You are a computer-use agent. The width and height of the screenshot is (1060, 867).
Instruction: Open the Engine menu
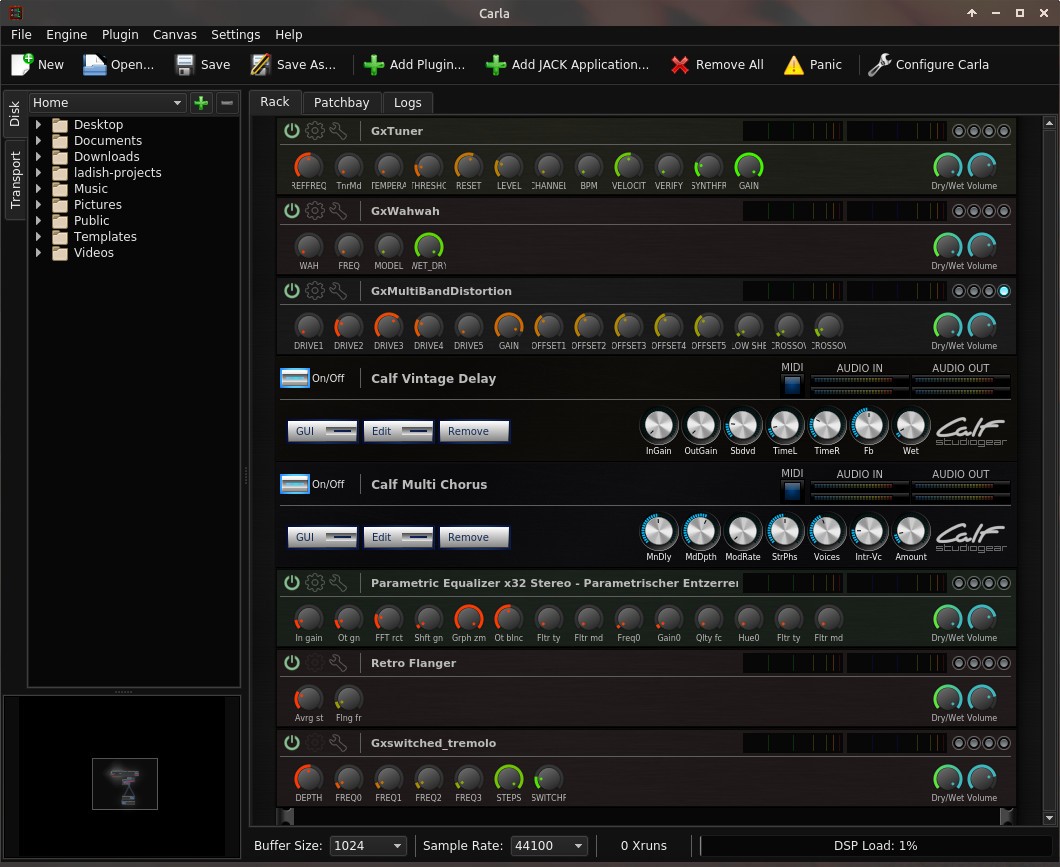coord(66,34)
